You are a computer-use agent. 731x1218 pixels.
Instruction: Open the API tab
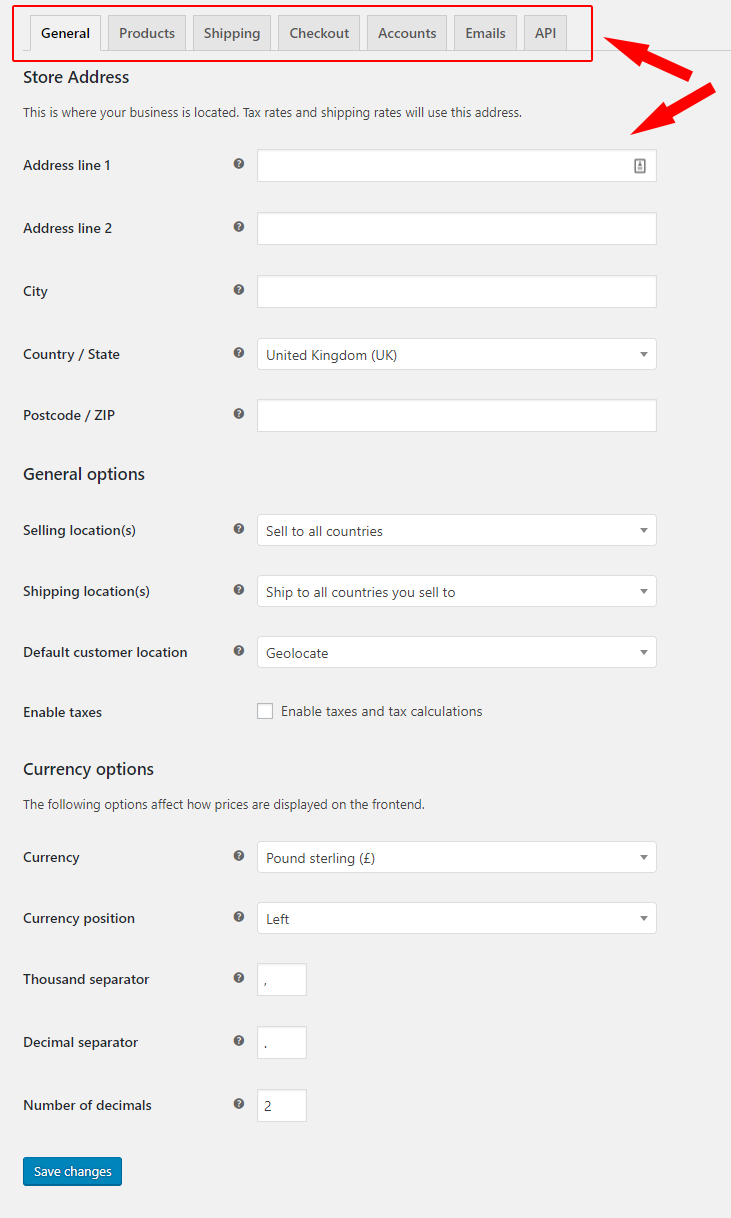[x=545, y=33]
